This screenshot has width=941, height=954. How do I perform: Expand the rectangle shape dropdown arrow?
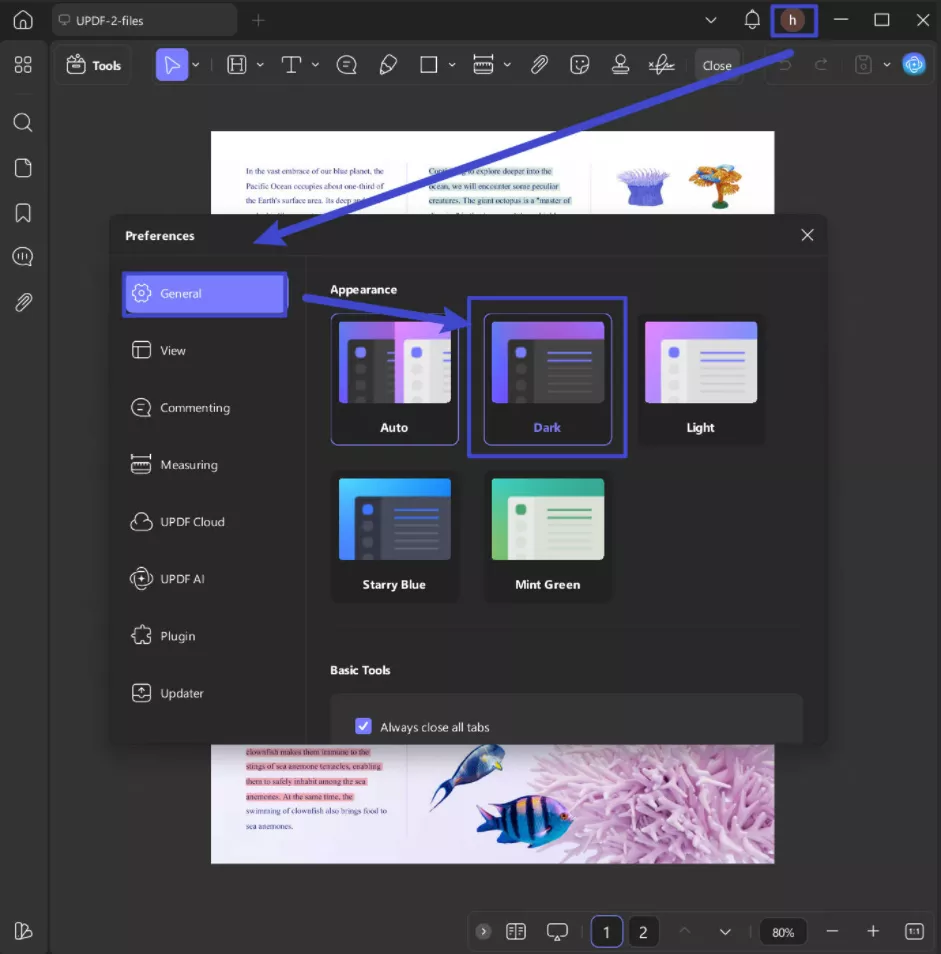coord(452,65)
